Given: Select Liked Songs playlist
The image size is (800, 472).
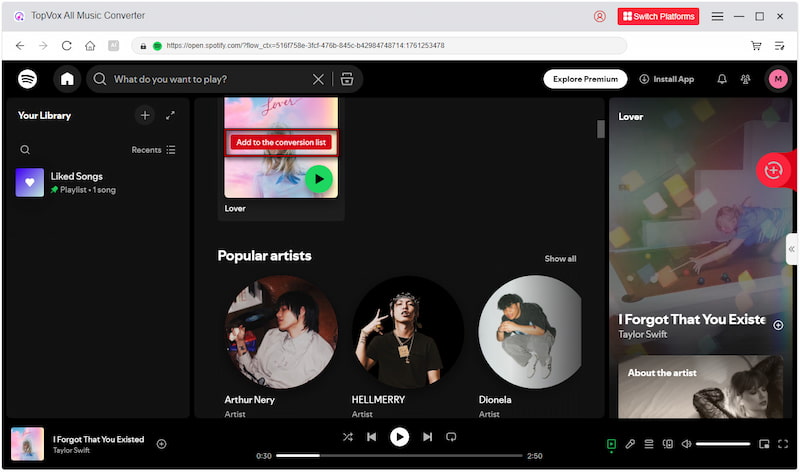Looking at the screenshot, I should pos(76,182).
